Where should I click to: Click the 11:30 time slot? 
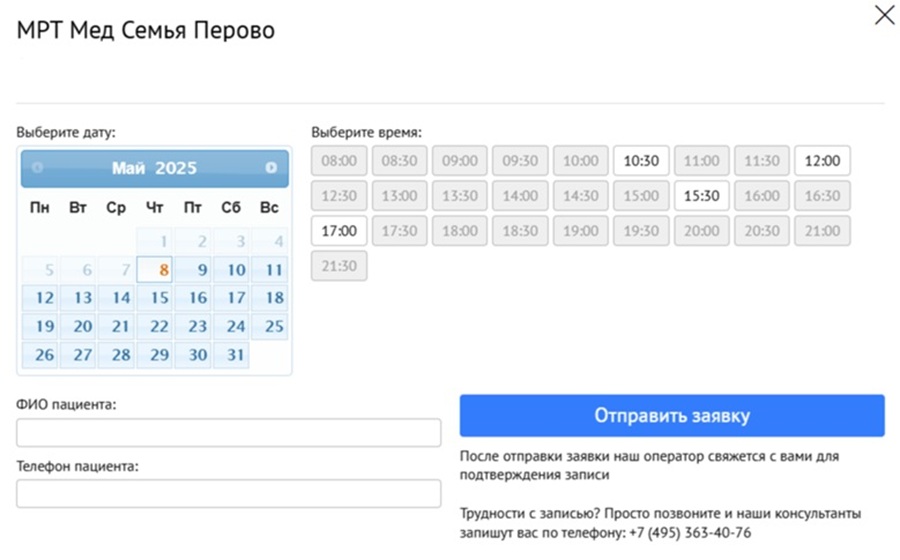762,161
